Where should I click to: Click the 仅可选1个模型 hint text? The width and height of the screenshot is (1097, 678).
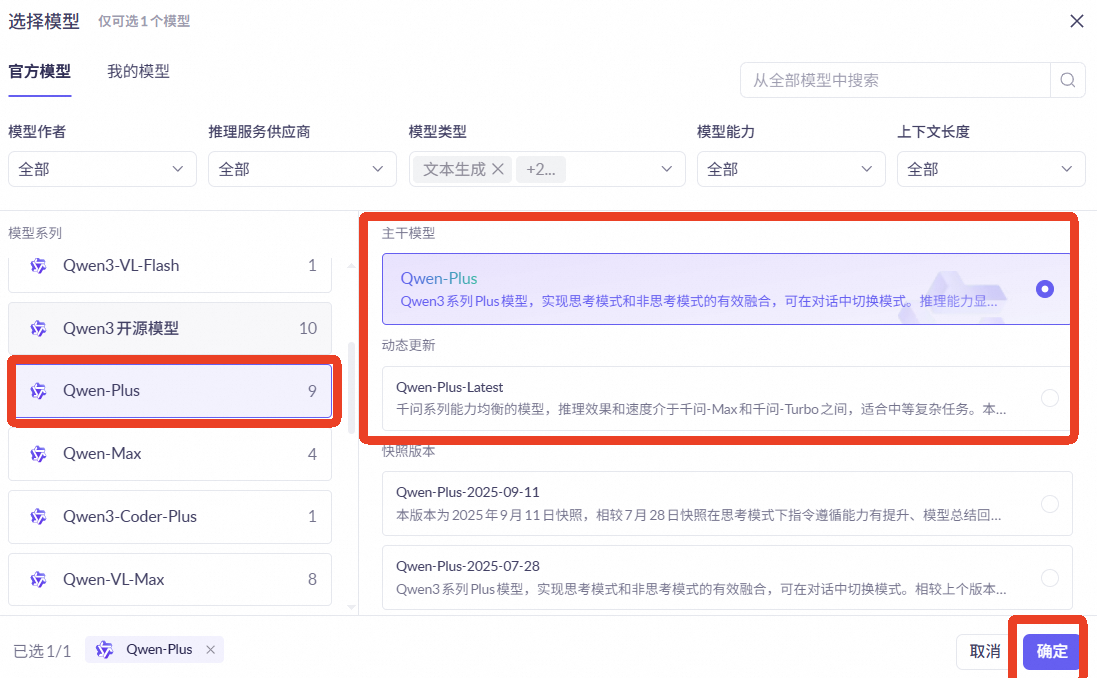click(x=144, y=21)
